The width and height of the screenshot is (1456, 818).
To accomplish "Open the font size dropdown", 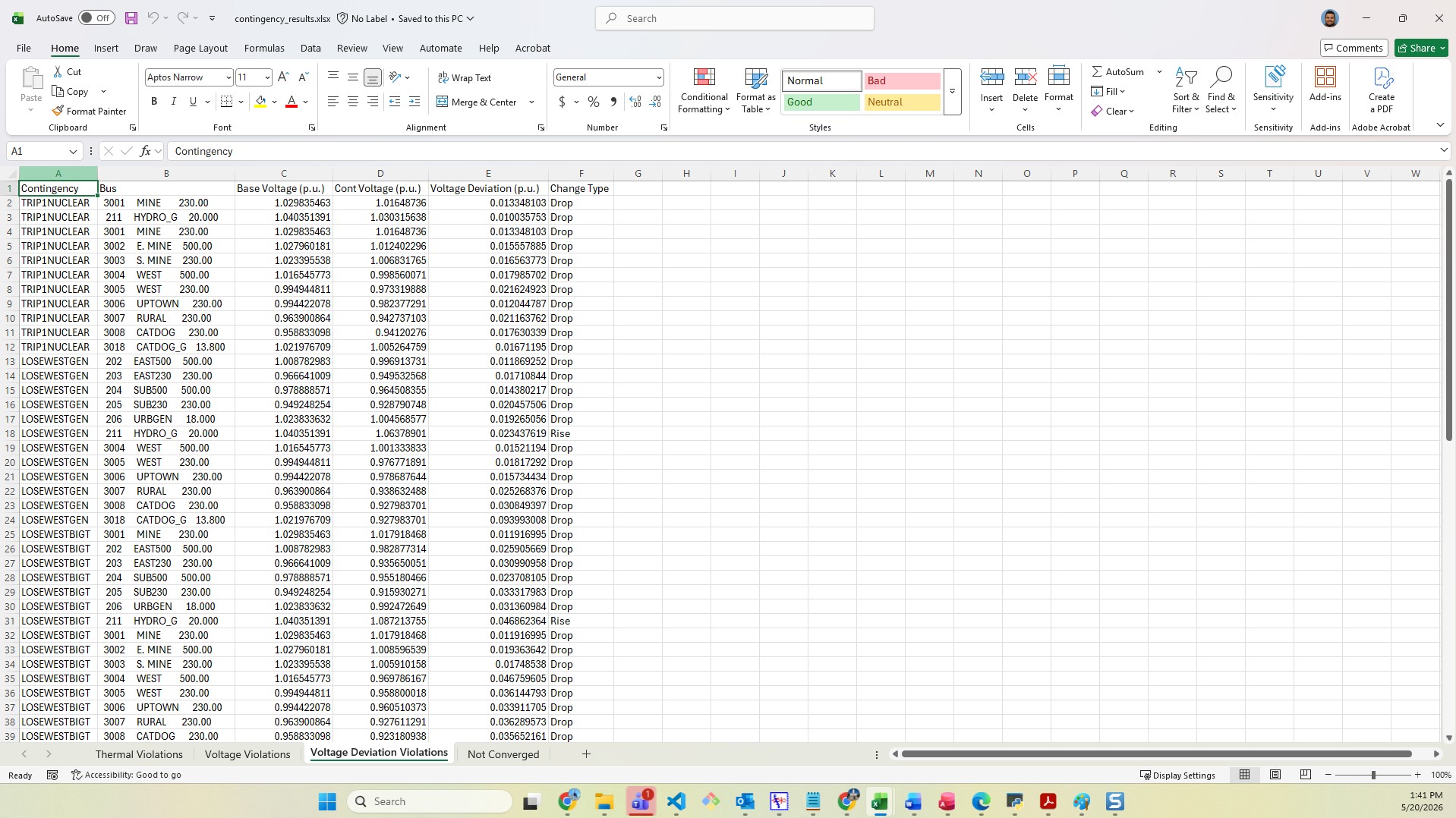I will [267, 77].
